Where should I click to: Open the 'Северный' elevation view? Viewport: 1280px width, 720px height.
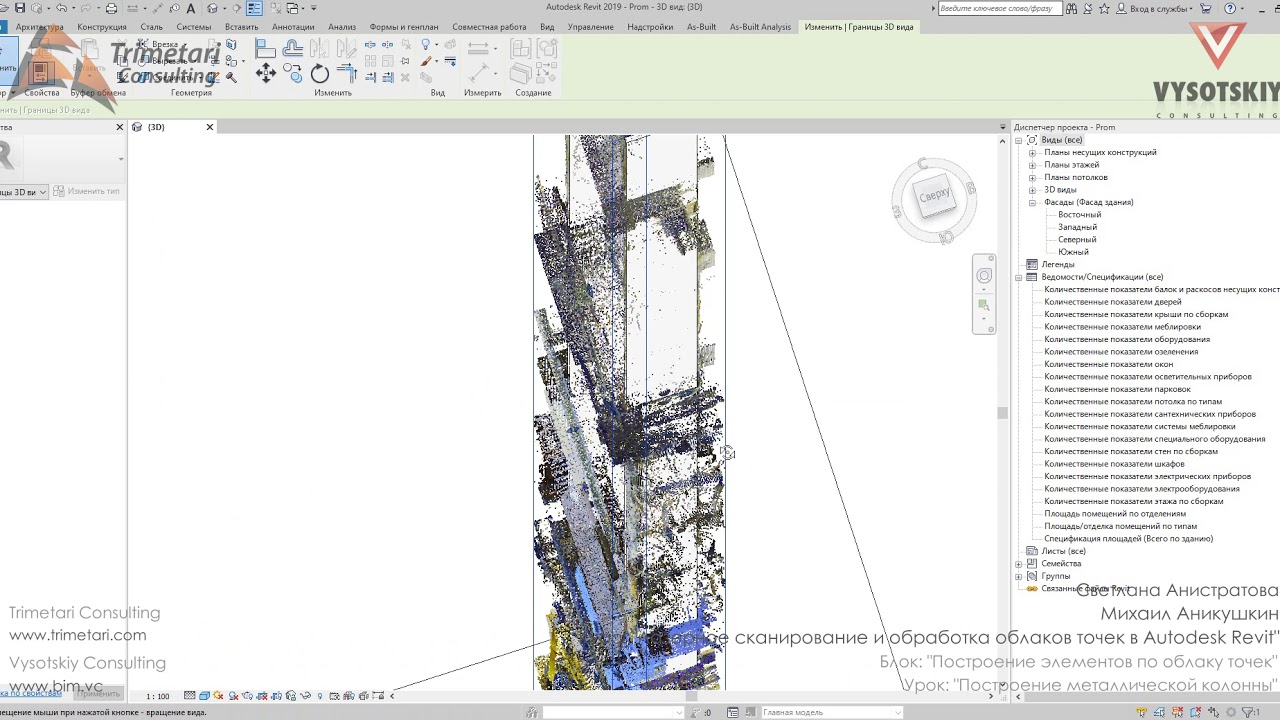[1077, 240]
